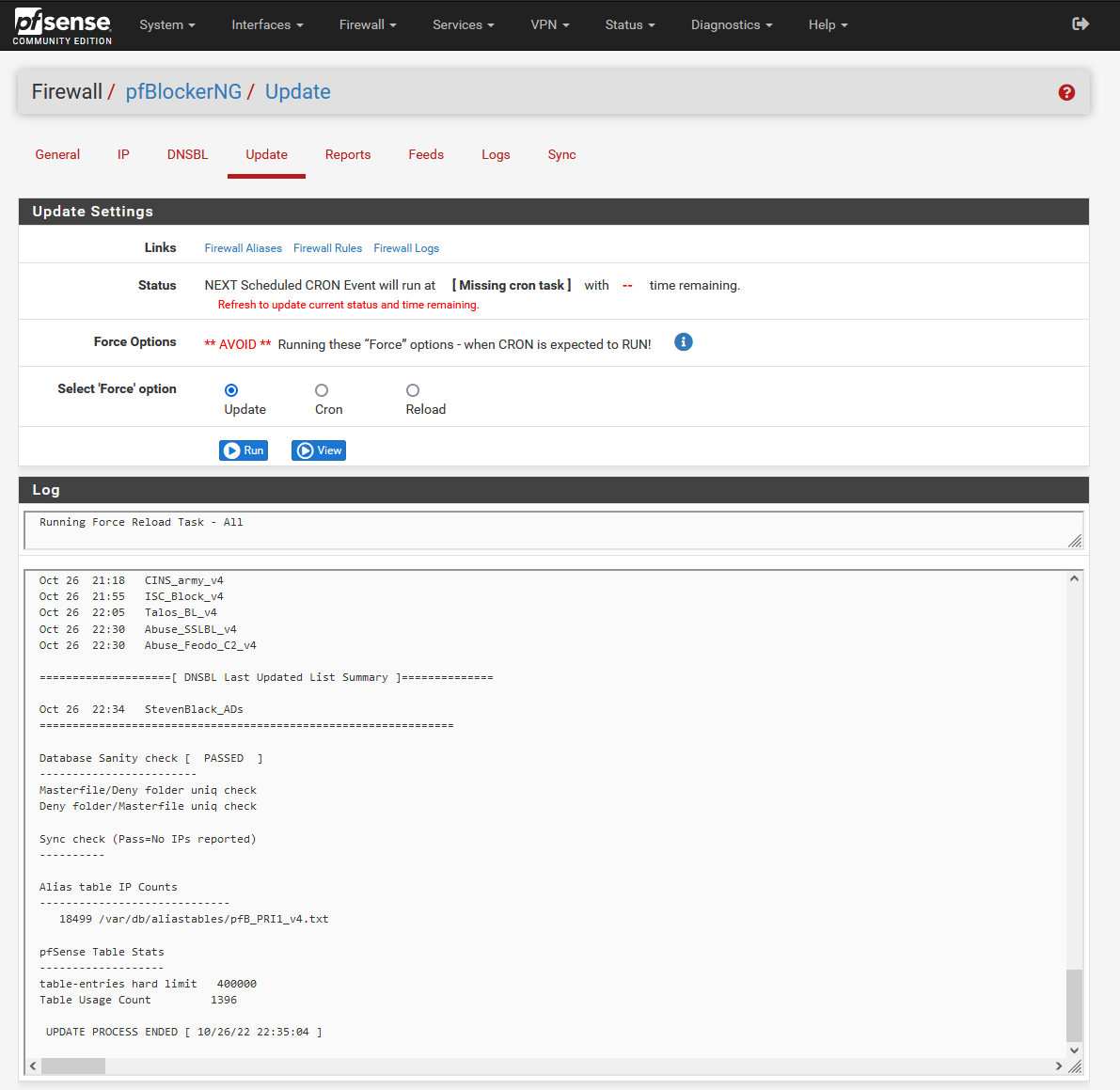Open the Status dropdown menu

coord(630,25)
